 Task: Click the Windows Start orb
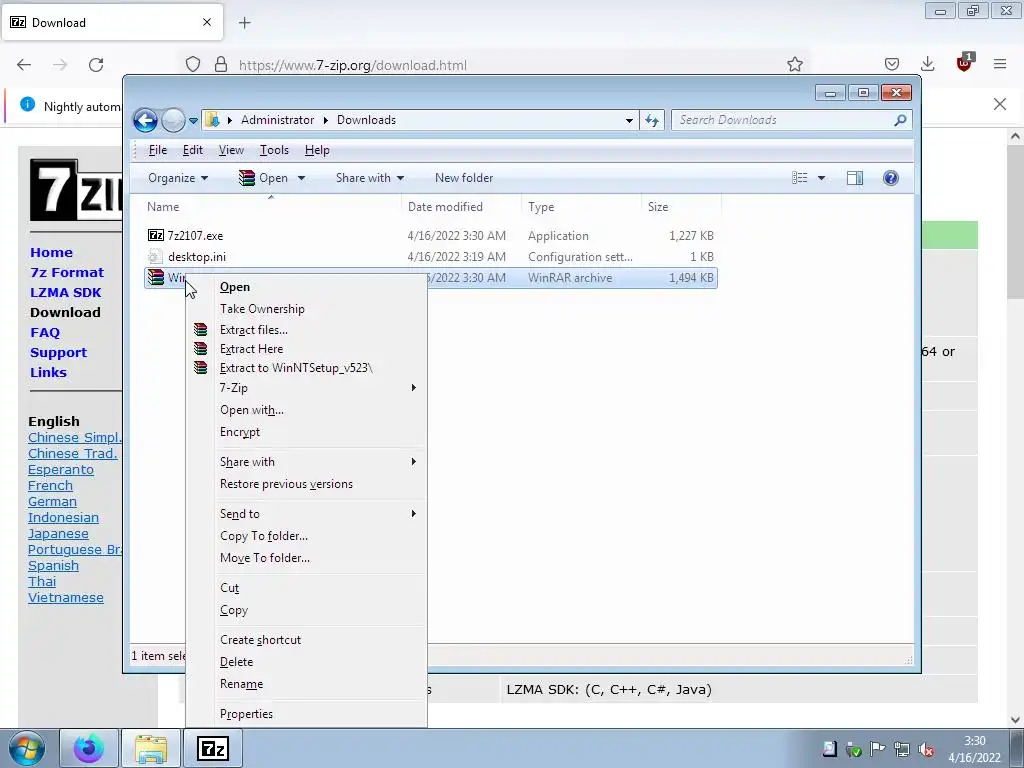pos(27,748)
